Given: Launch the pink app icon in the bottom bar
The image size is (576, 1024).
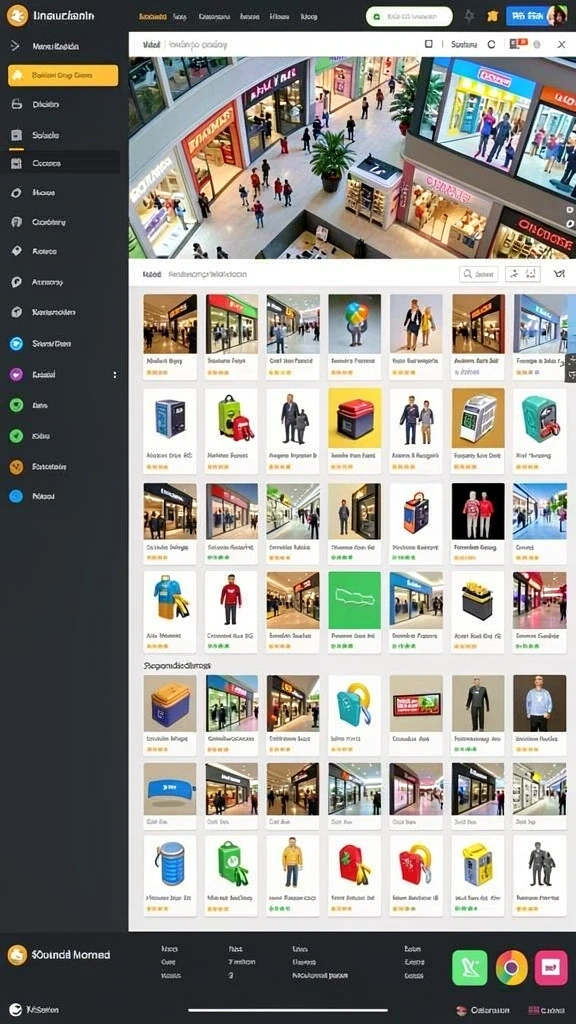Looking at the screenshot, I should [x=551, y=967].
